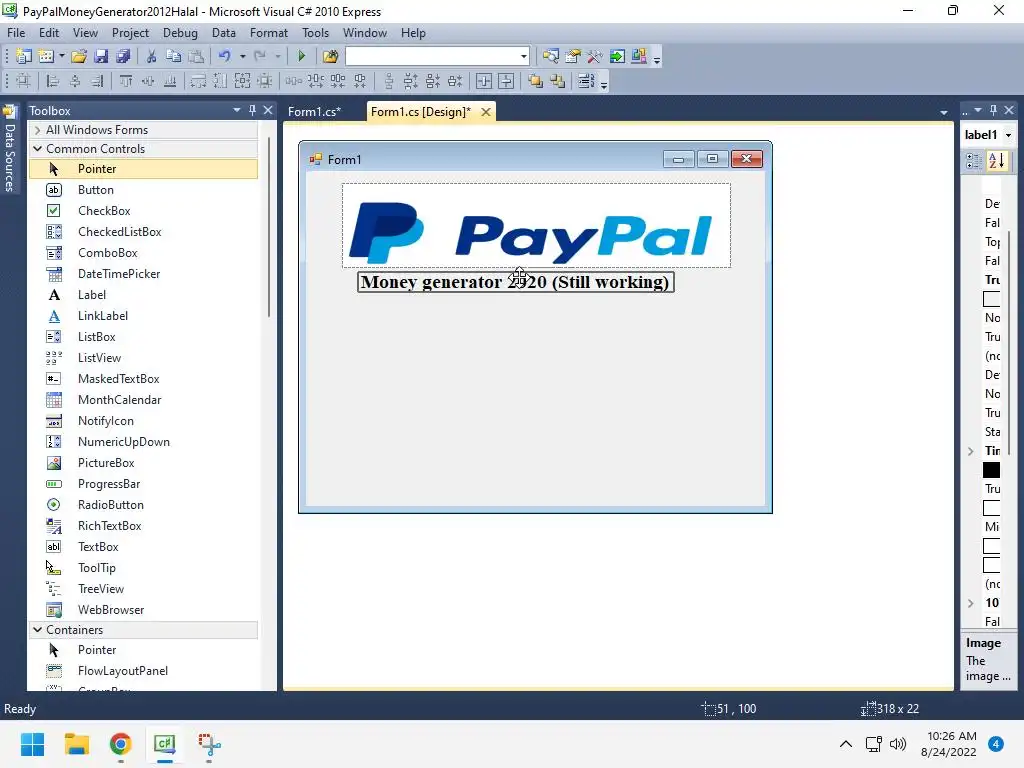
Task: Start debugging with the green play icon
Action: pos(302,56)
